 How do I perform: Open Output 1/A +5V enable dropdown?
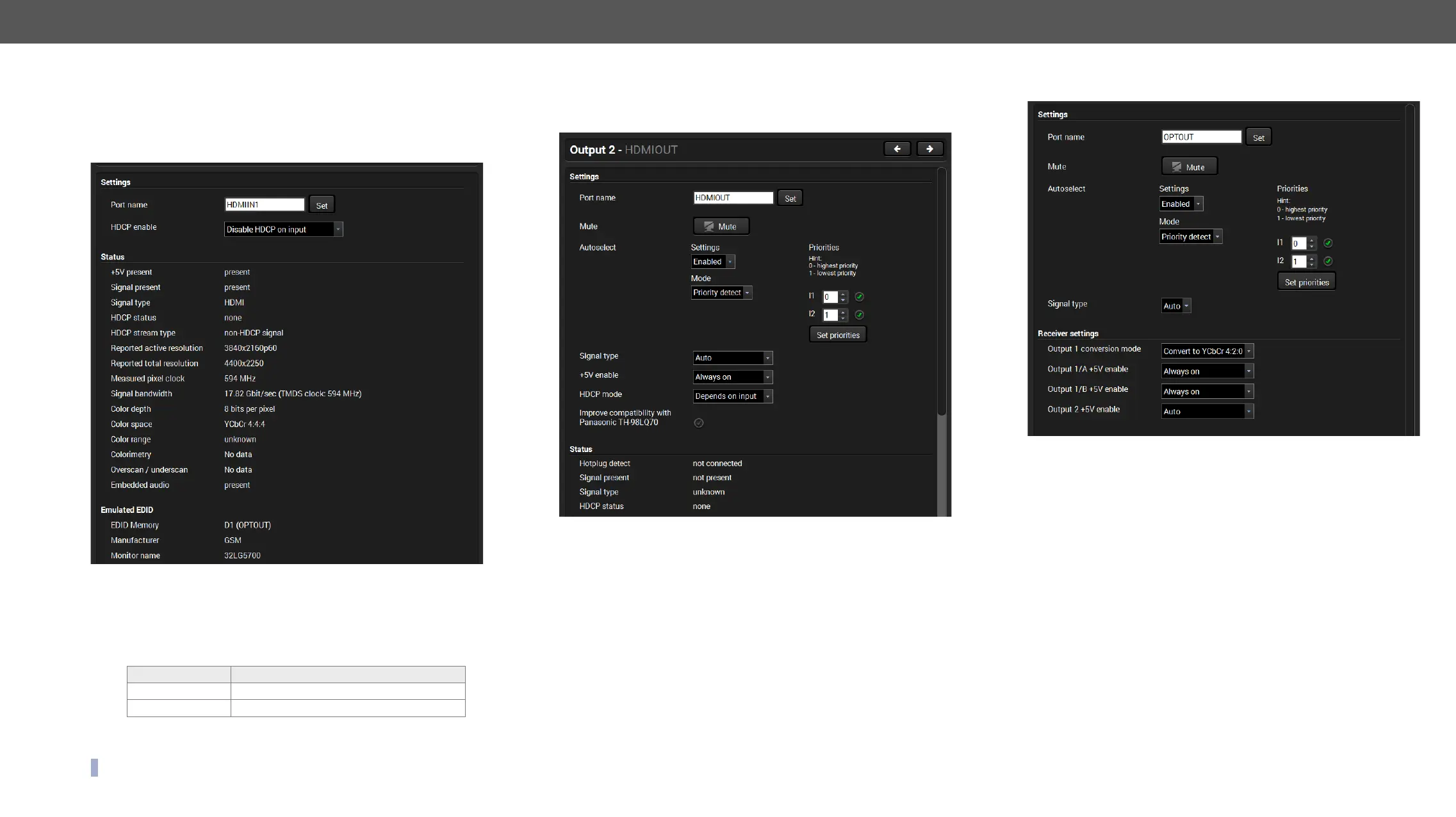(1207, 371)
